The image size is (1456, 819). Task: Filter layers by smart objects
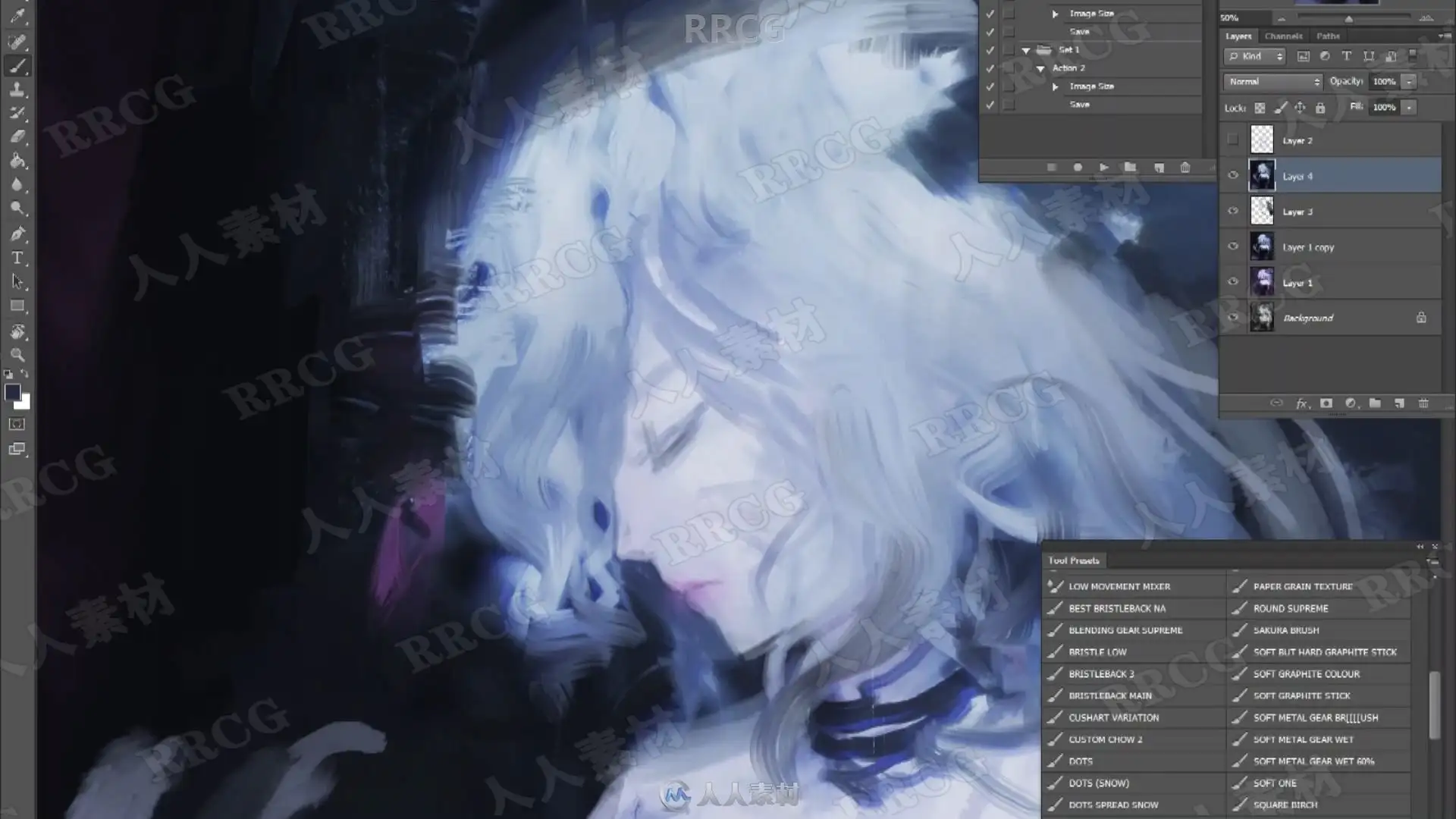click(1391, 56)
